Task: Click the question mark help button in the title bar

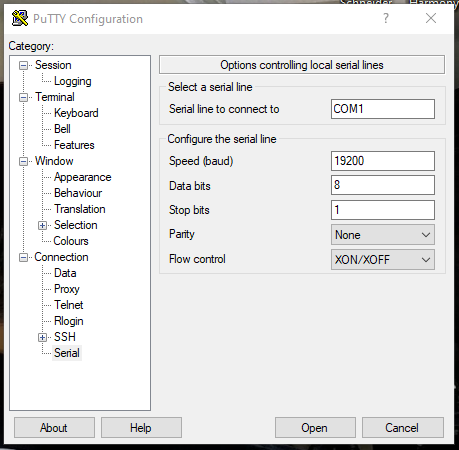Action: click(386, 18)
